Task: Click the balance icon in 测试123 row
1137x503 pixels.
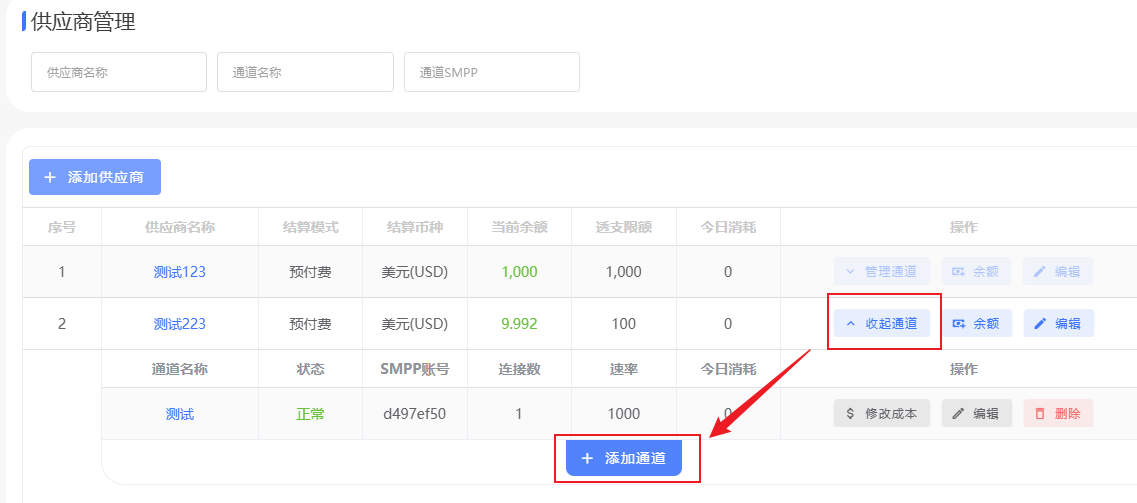Action: click(x=959, y=271)
